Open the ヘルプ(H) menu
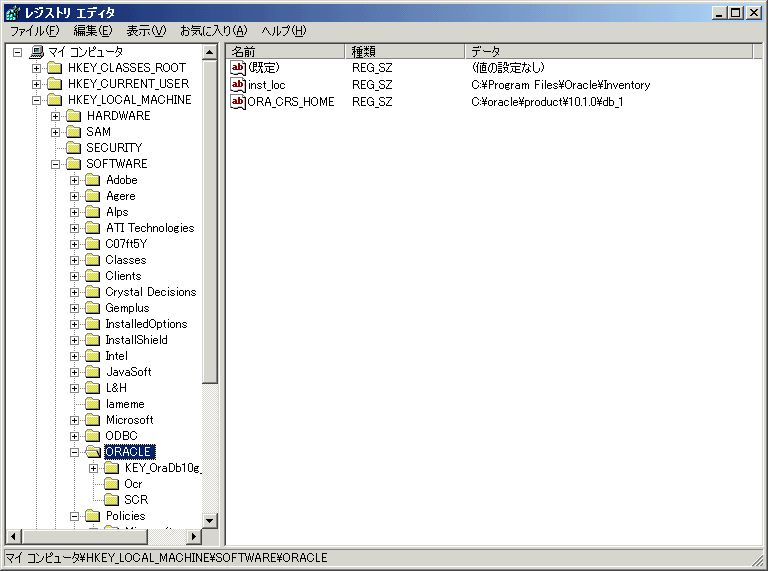768x571 pixels. click(x=284, y=31)
